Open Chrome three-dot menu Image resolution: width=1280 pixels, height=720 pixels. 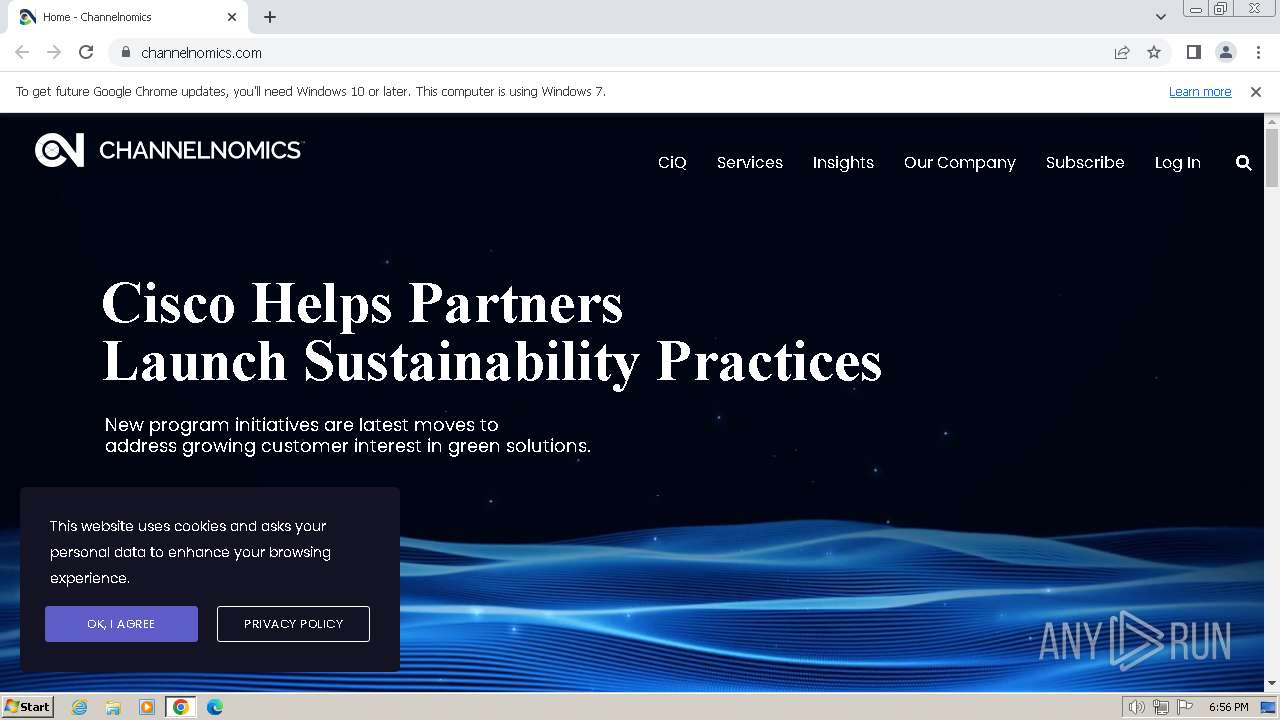(1258, 52)
